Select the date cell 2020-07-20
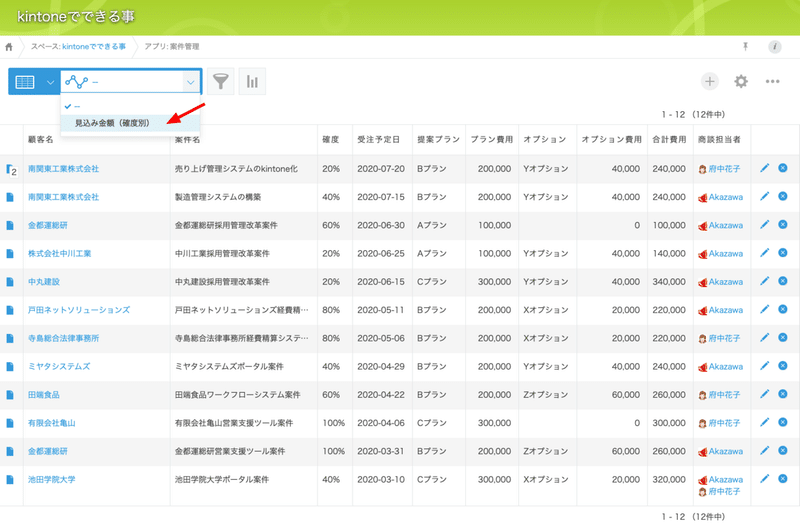Screen dimensions: 800x526 381,169
